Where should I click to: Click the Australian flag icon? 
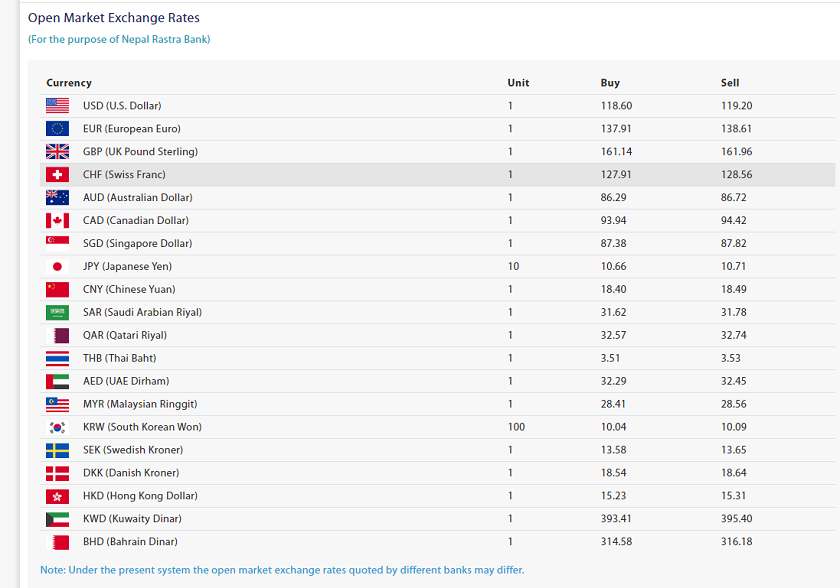[x=57, y=198]
